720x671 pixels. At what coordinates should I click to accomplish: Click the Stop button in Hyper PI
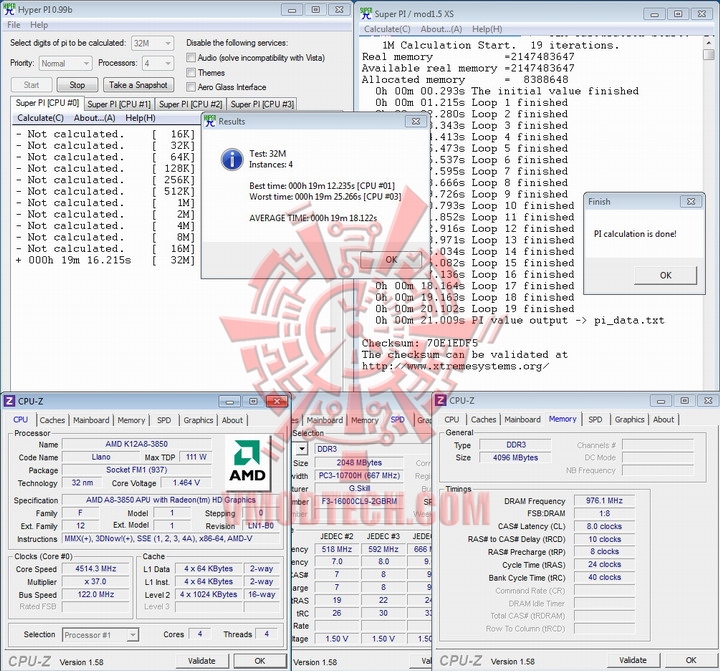coord(77,85)
